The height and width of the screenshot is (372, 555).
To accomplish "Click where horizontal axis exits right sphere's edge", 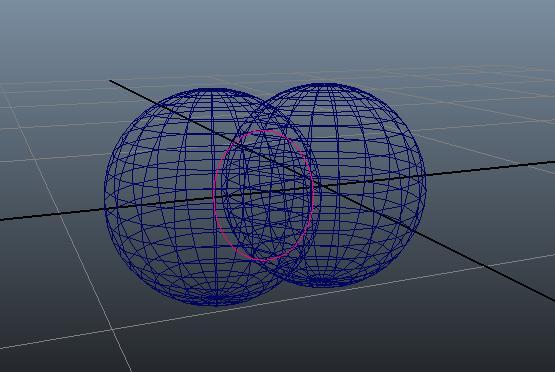I will tap(425, 175).
